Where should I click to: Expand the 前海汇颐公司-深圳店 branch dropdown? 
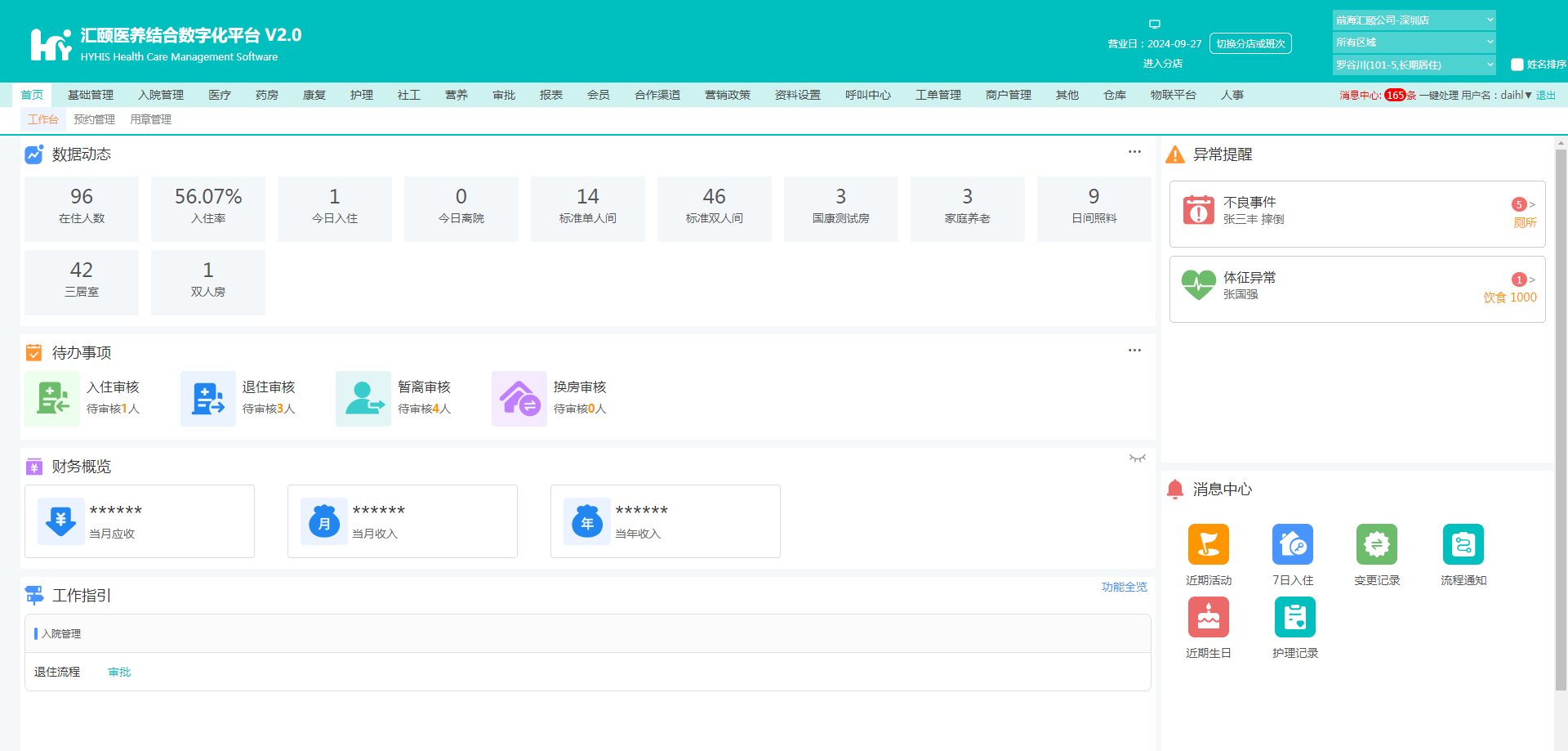(x=1414, y=20)
